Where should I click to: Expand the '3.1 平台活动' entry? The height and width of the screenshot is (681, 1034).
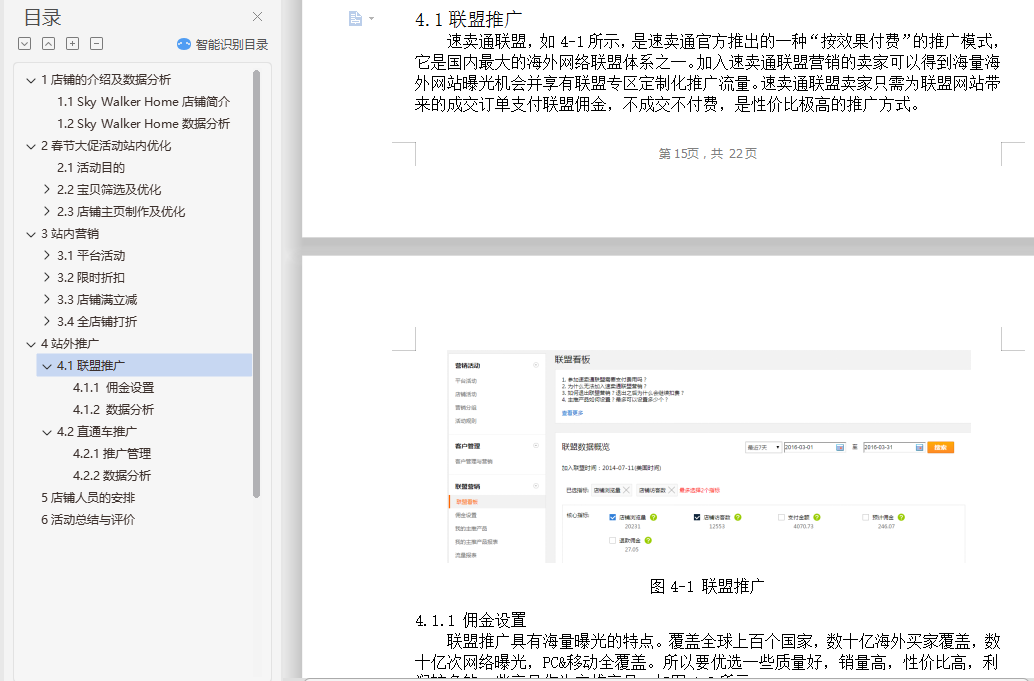pos(46,255)
